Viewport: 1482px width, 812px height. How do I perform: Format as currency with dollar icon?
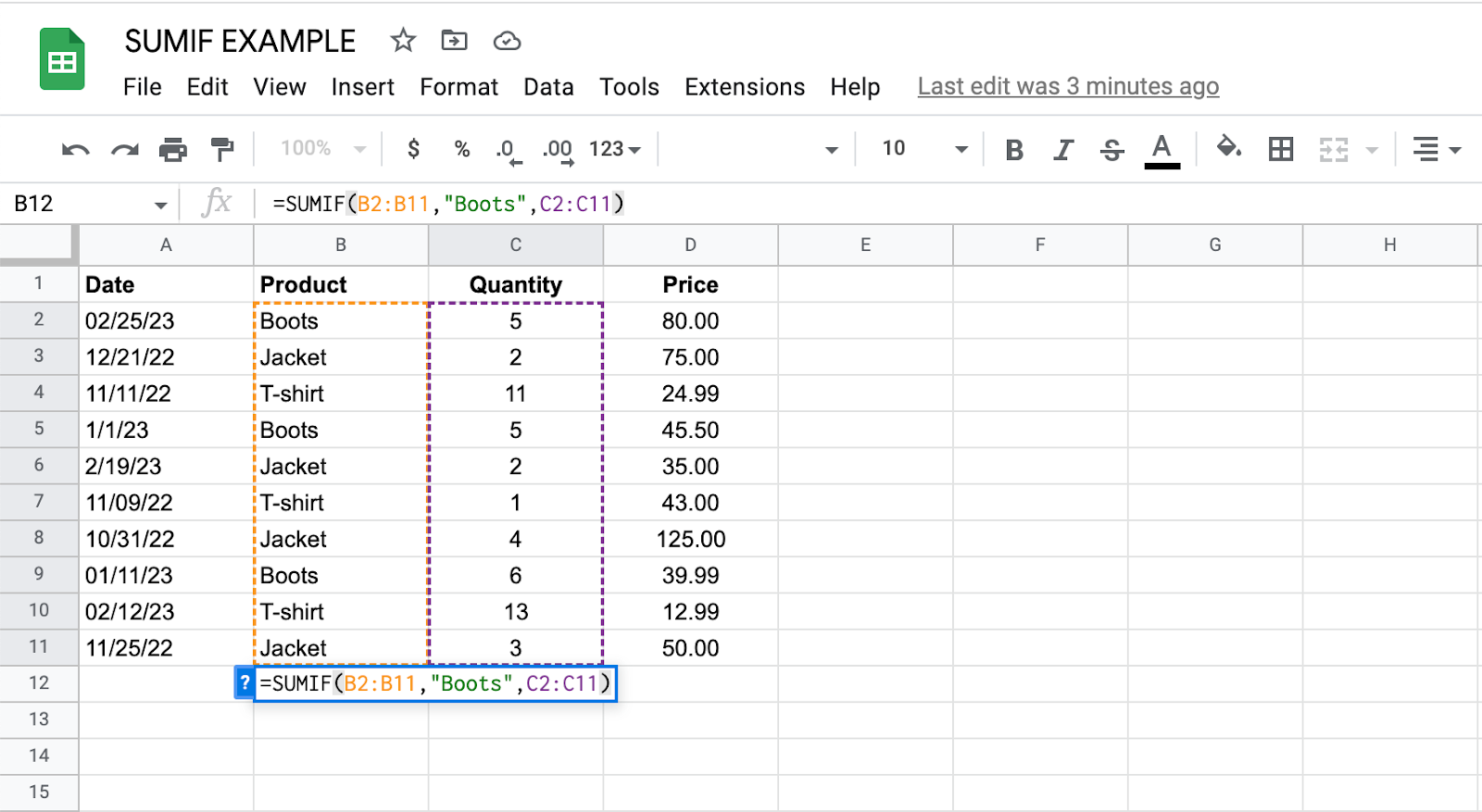pos(413,148)
